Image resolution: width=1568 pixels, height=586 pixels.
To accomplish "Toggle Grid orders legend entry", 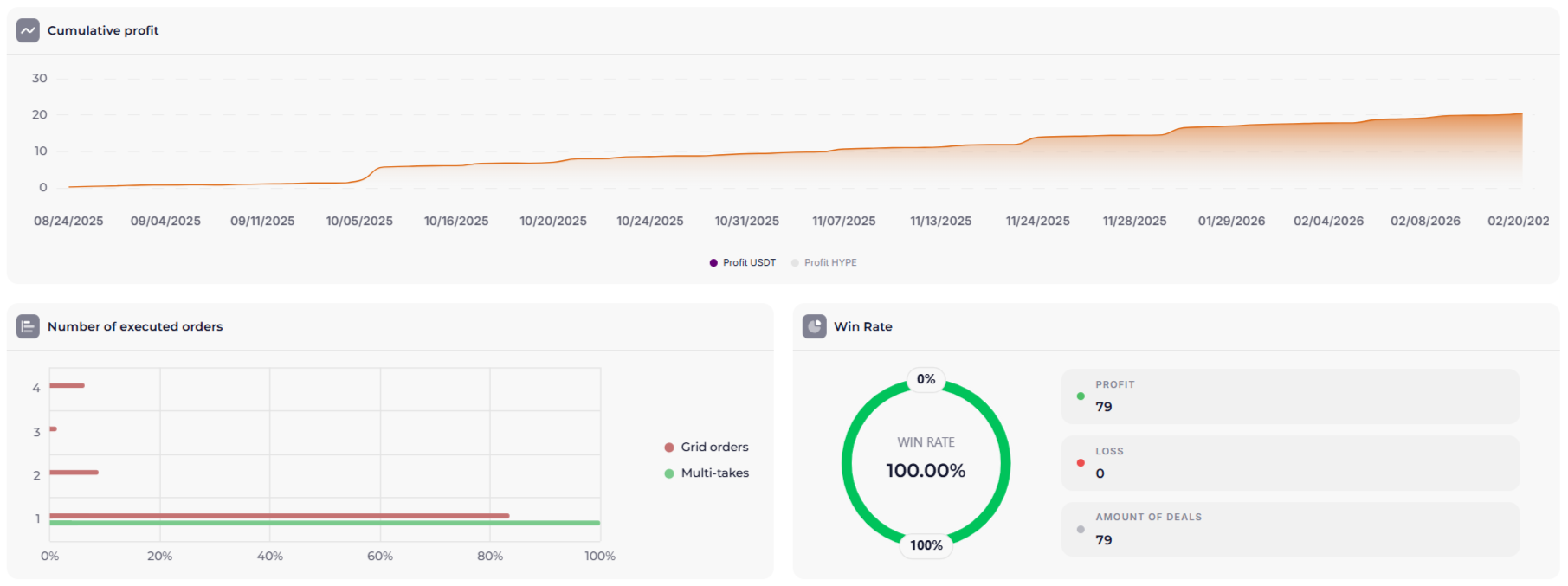I will [x=706, y=447].
